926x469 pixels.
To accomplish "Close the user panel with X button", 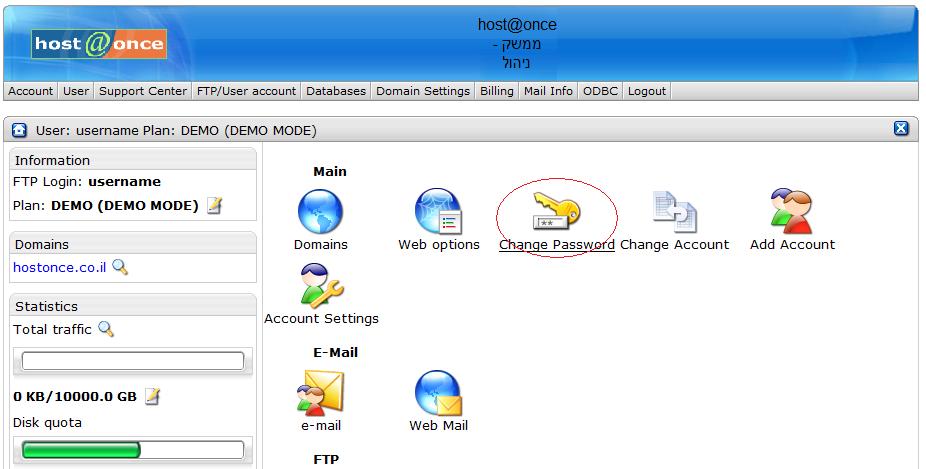I will coord(901,129).
